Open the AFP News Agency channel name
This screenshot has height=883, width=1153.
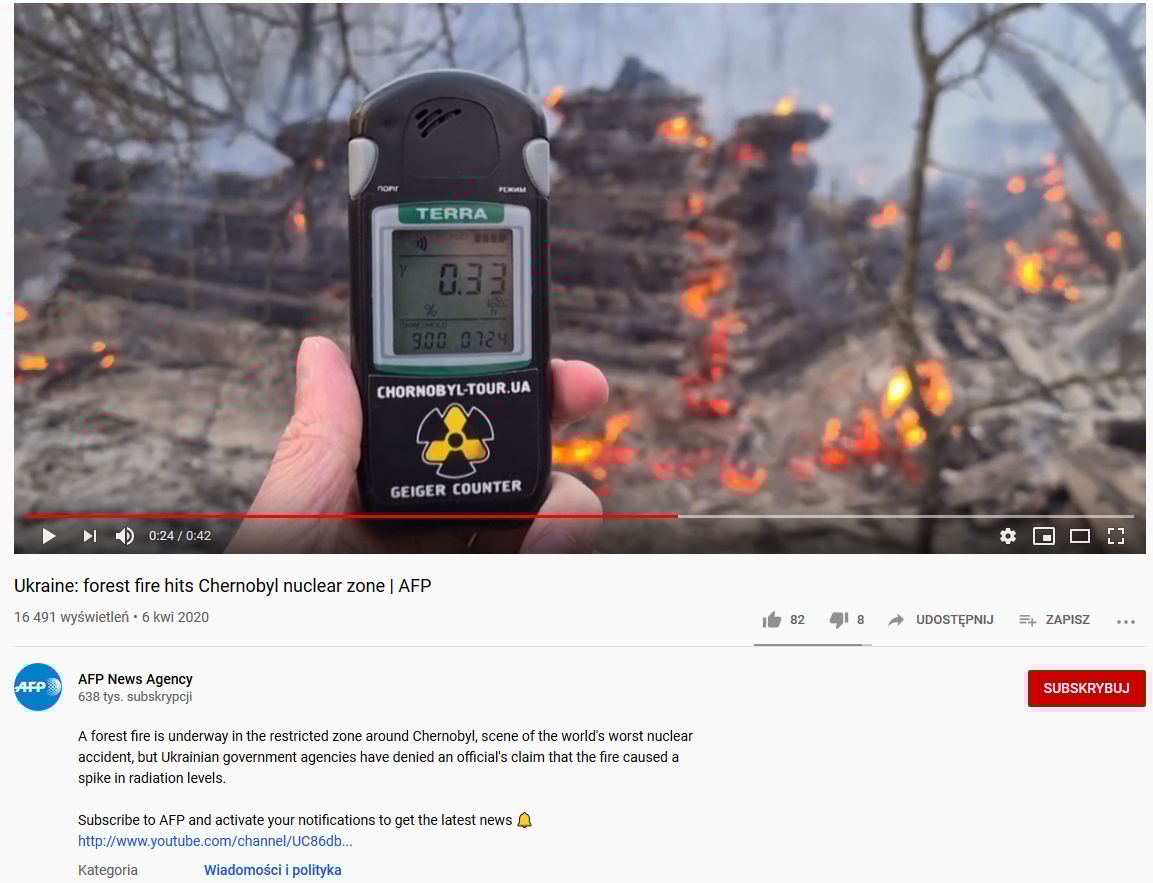[135, 679]
